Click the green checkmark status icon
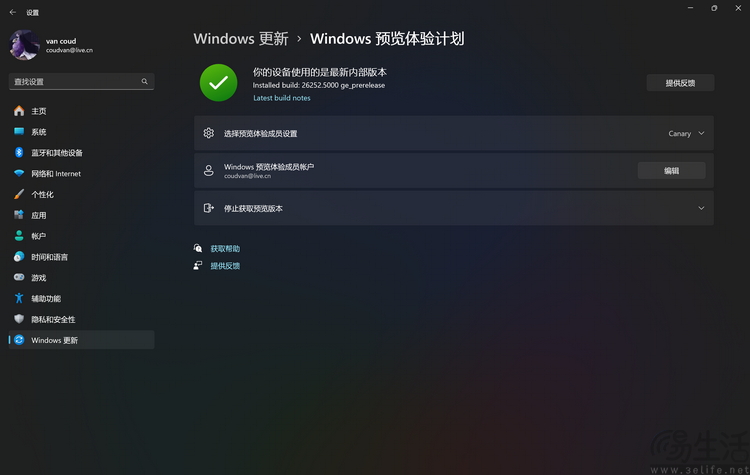Image resolution: width=750 pixels, height=475 pixels. coord(219,83)
